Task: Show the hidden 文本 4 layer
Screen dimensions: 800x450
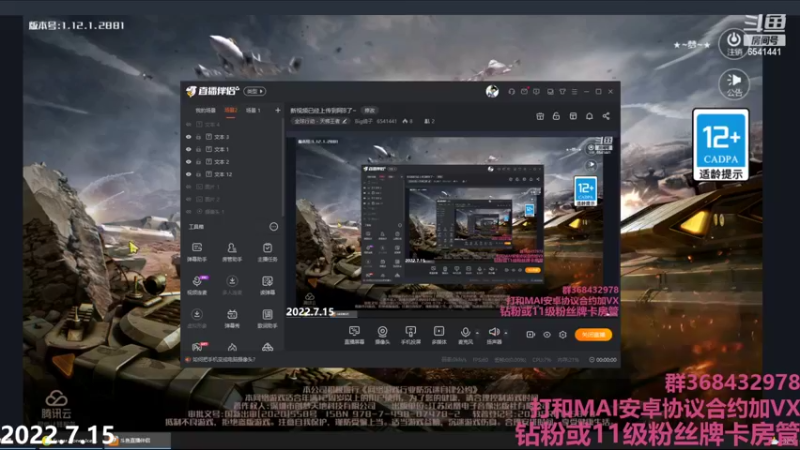Action: point(189,124)
